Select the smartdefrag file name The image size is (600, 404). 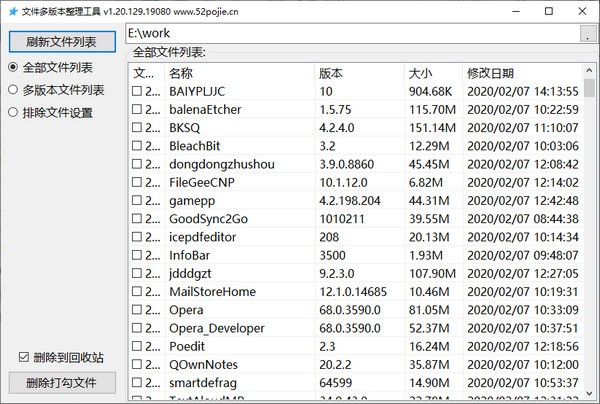tap(203, 383)
